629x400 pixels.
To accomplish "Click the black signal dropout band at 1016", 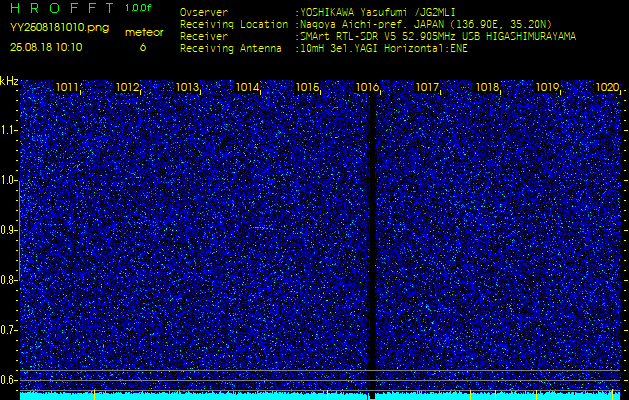I will click(x=372, y=241).
